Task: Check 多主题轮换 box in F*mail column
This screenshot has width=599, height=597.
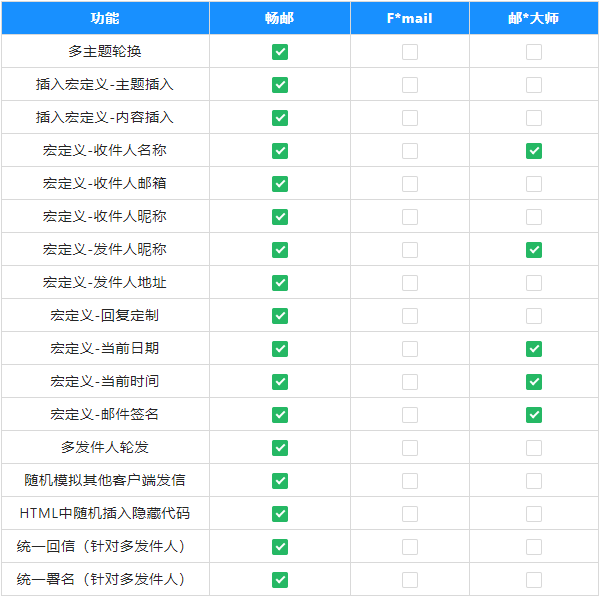Action: [x=410, y=52]
